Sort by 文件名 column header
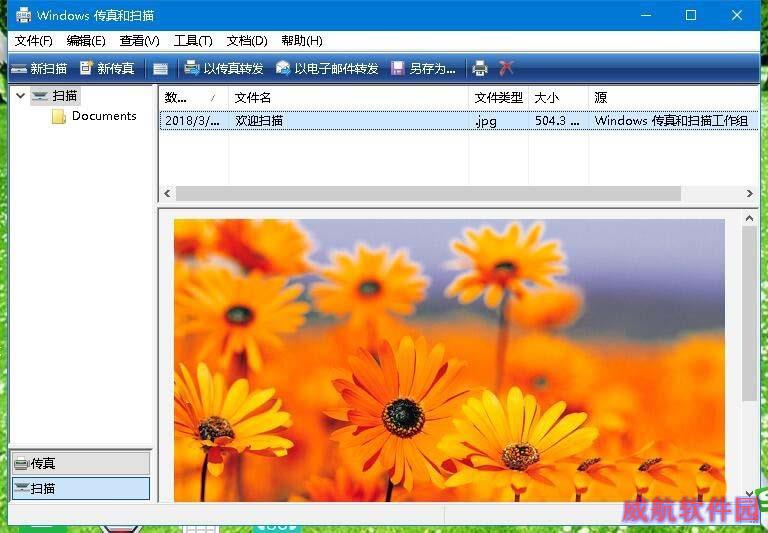768x533 pixels. point(348,97)
